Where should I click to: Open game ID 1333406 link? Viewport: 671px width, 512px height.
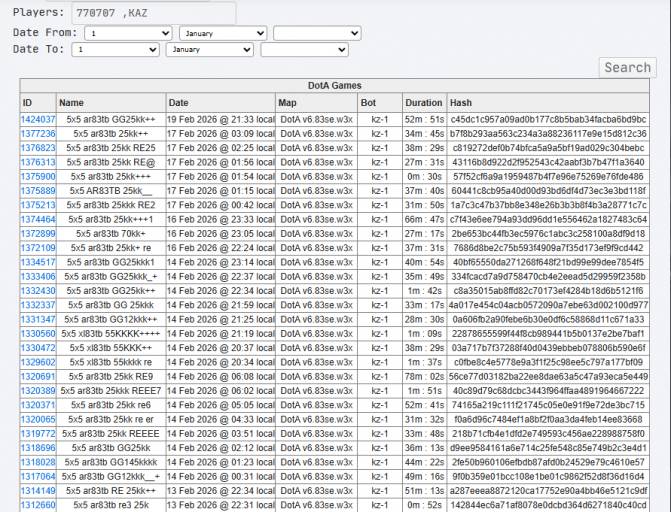pyautogui.click(x=38, y=277)
